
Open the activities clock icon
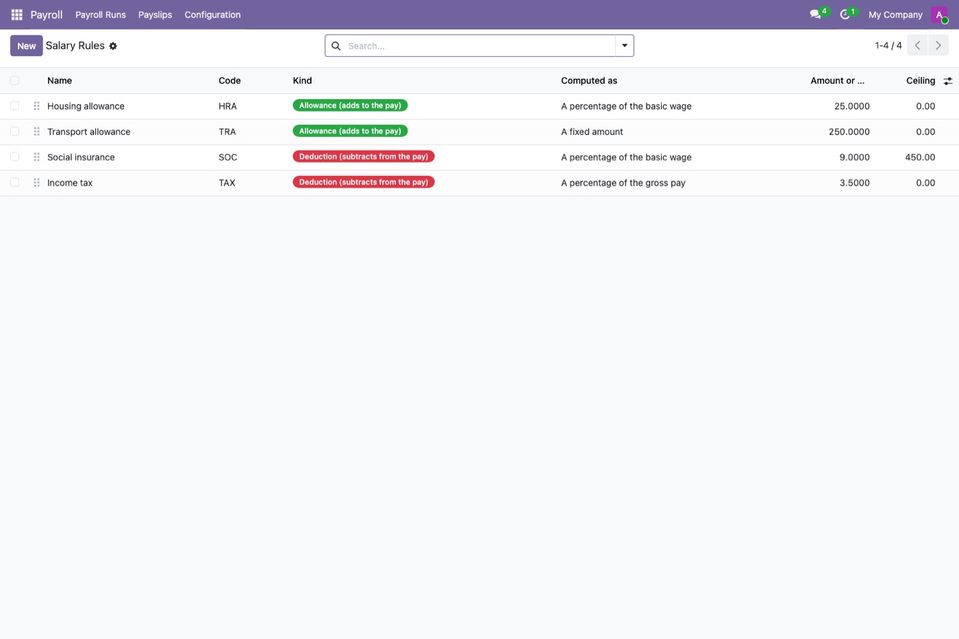coord(845,14)
